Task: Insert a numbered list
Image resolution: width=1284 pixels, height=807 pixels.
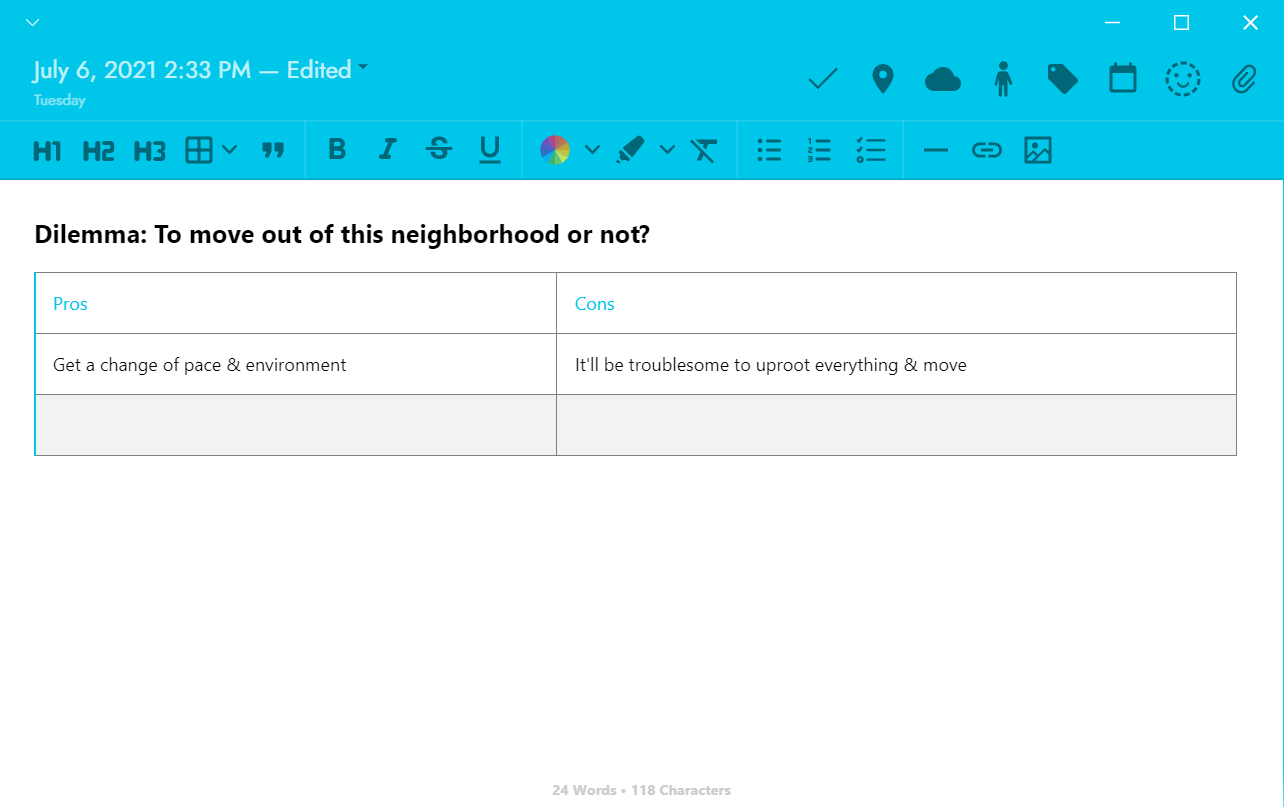Action: point(819,150)
